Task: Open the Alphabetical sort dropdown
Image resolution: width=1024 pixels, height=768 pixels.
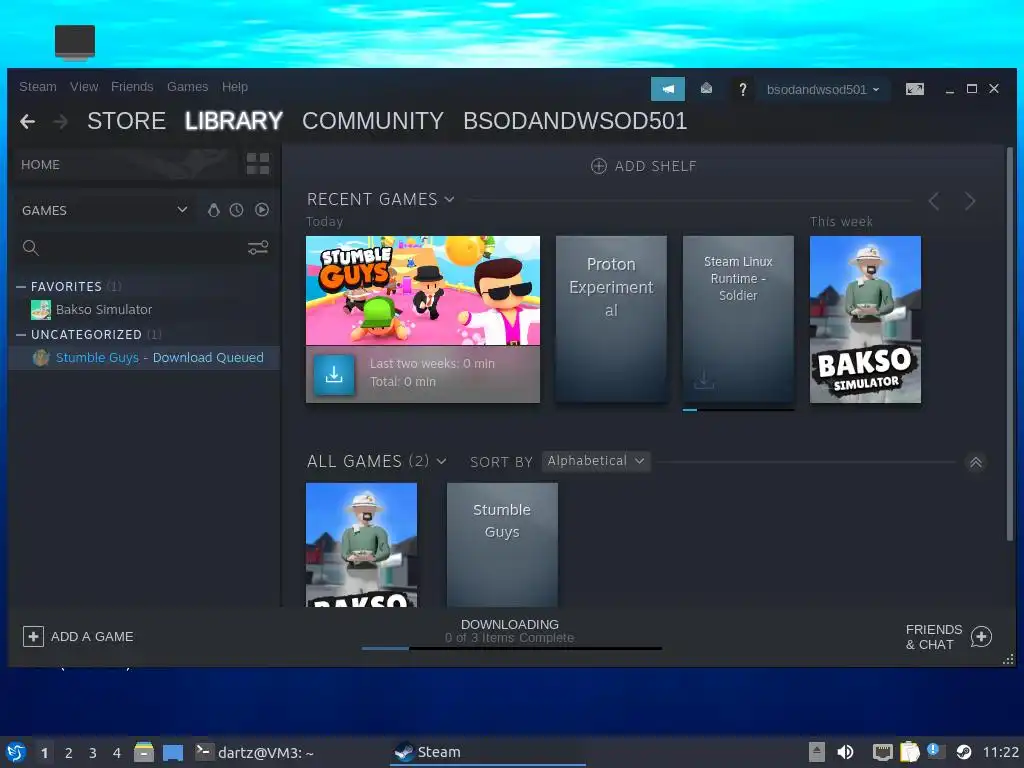Action: click(x=596, y=461)
